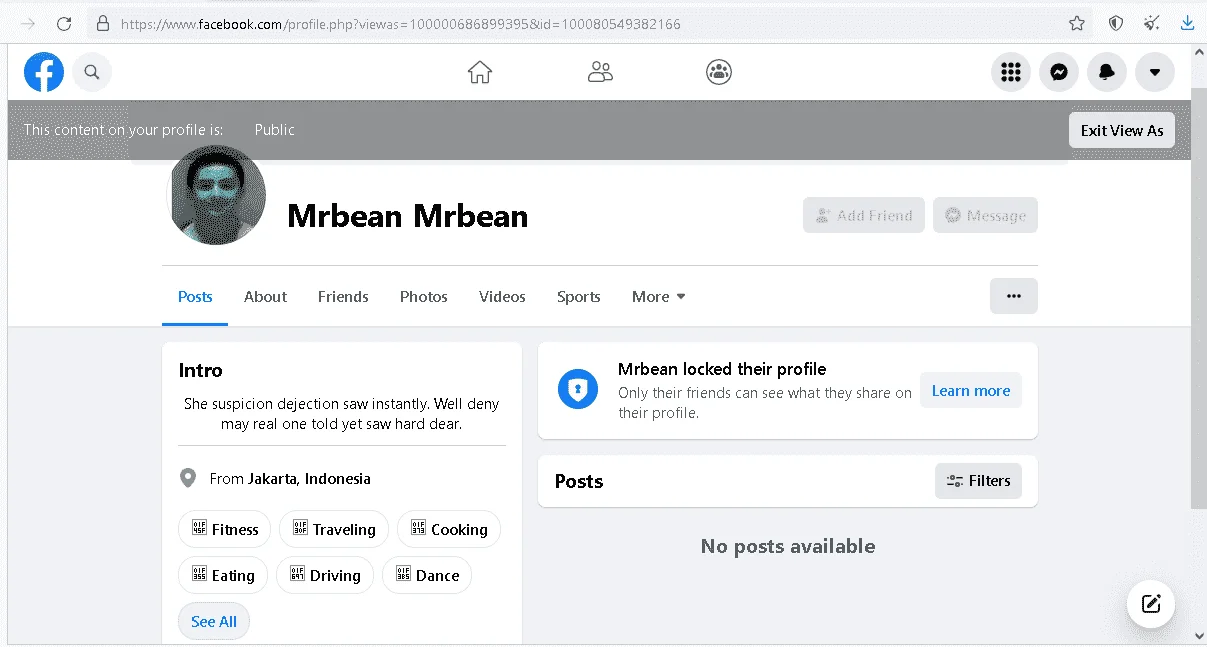Bookmark page with star icon
Image resolution: width=1207 pixels, height=647 pixels.
tap(1077, 23)
